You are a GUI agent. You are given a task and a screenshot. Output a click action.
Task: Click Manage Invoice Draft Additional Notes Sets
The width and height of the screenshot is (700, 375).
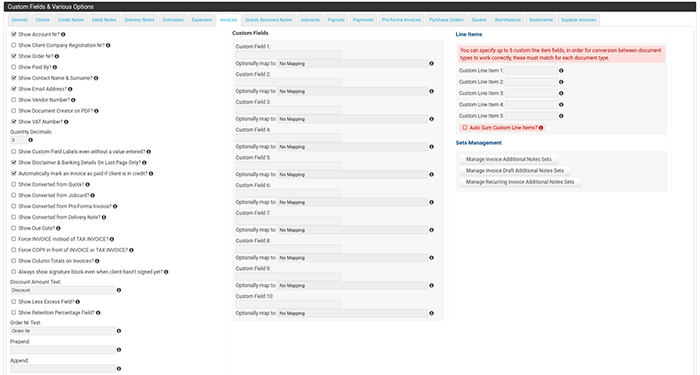515,171
